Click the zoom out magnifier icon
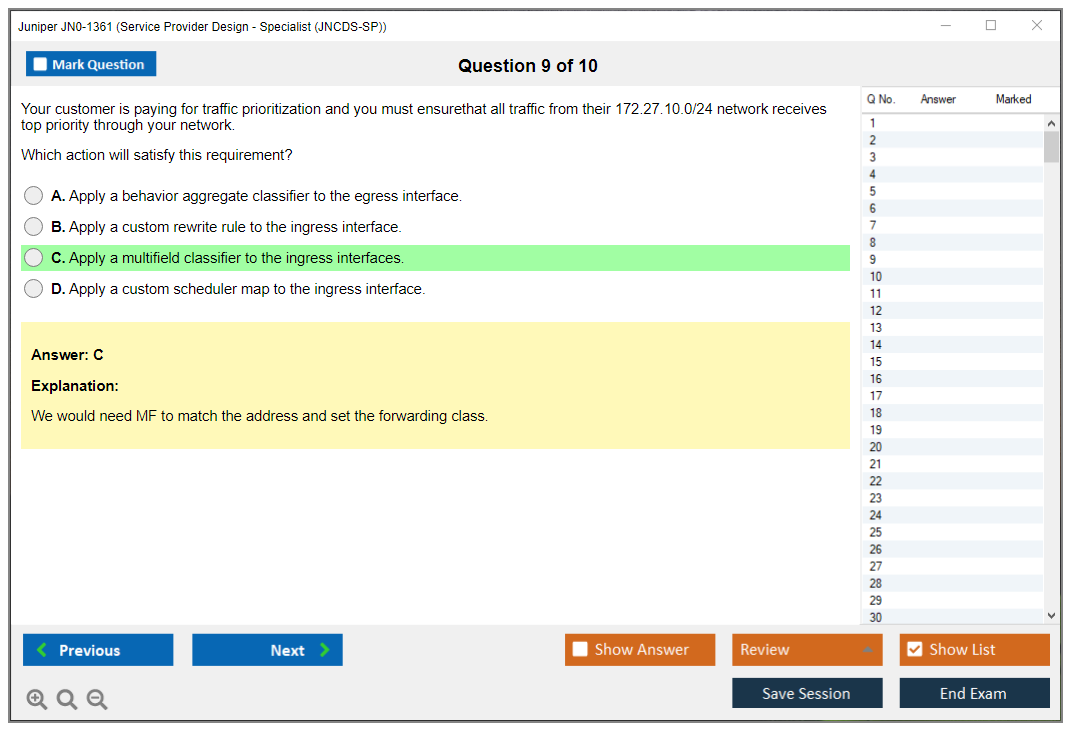Viewport: 1075px width, 735px height. click(x=97, y=700)
